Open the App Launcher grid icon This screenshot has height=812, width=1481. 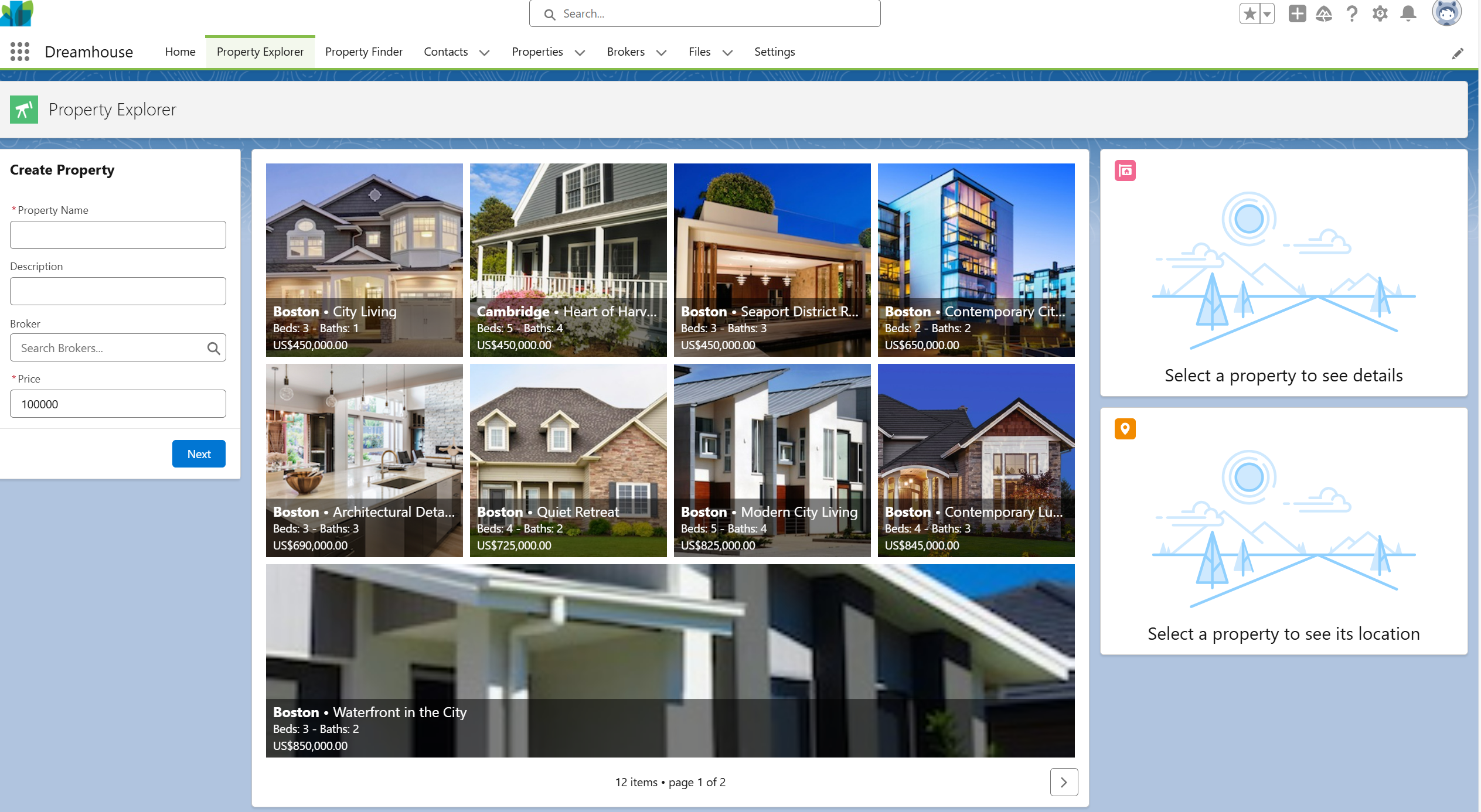[20, 52]
